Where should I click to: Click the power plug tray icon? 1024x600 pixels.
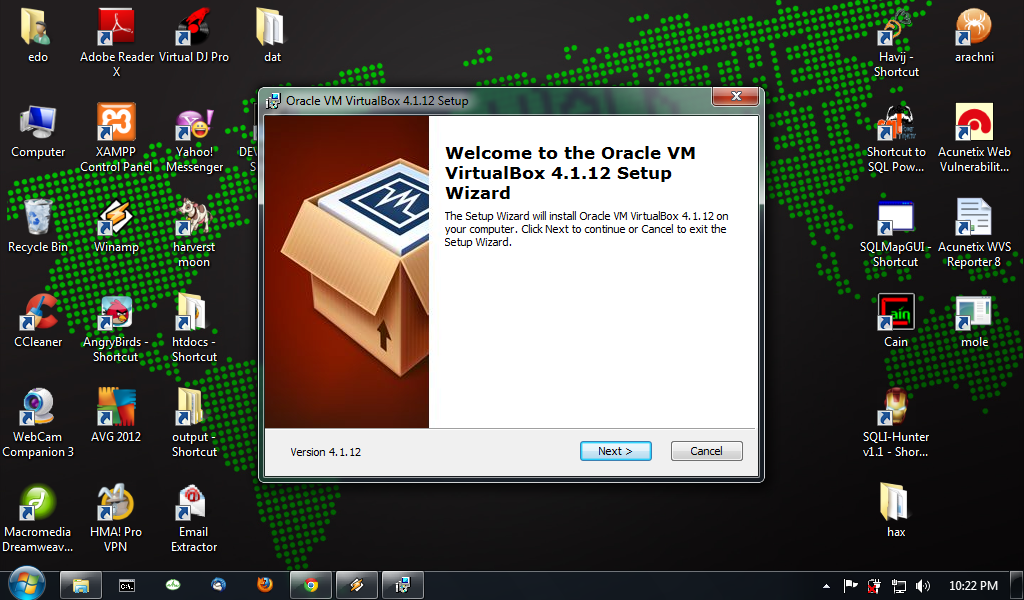[874, 586]
